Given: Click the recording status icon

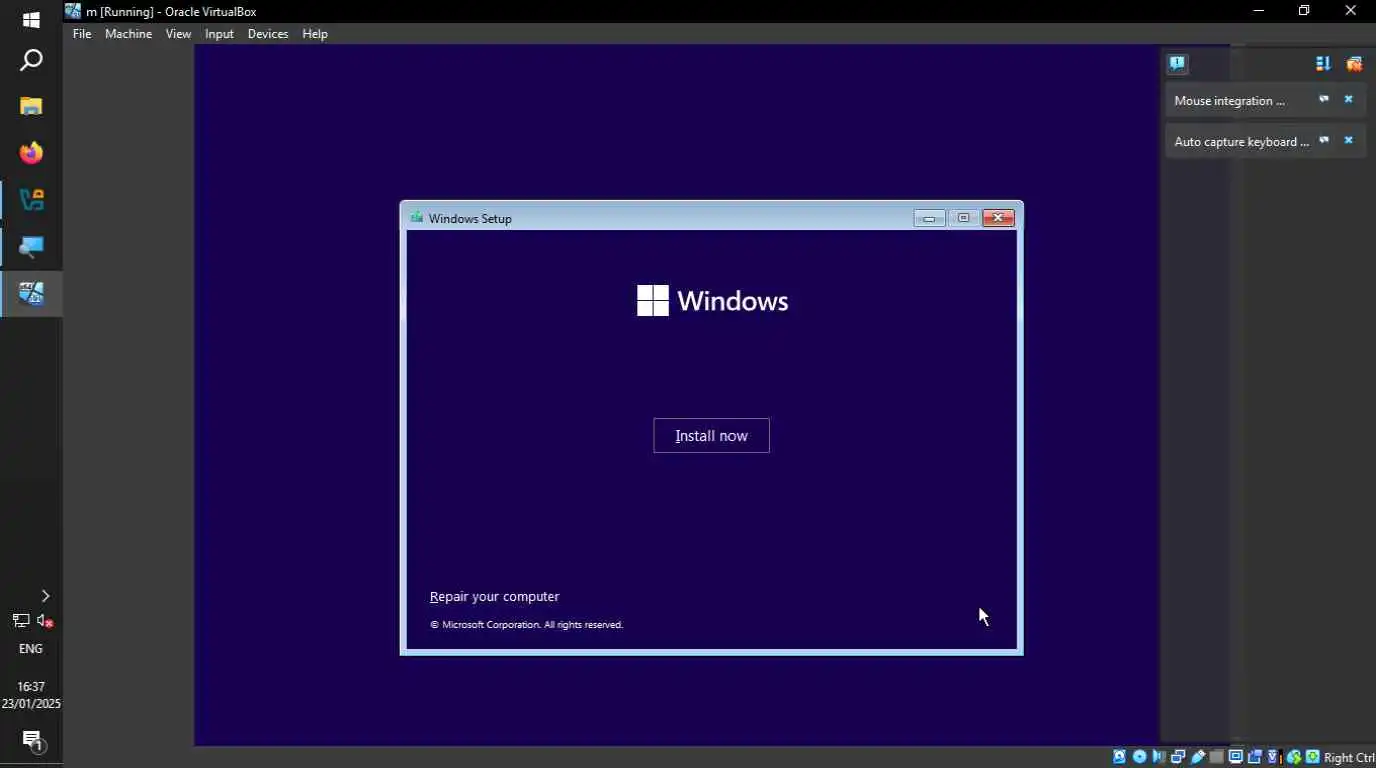Looking at the screenshot, I should click(x=1254, y=757).
